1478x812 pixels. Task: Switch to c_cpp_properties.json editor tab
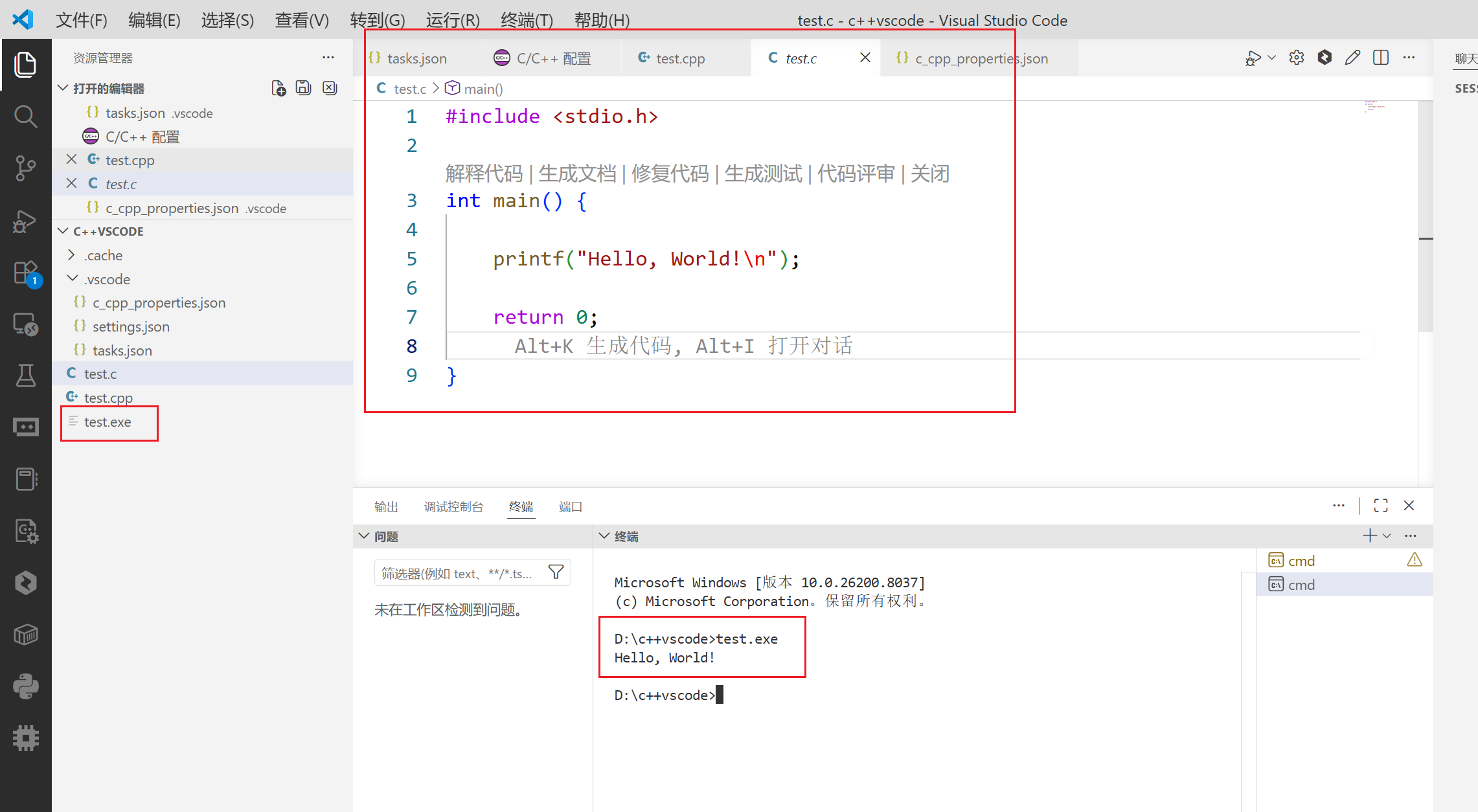979,58
